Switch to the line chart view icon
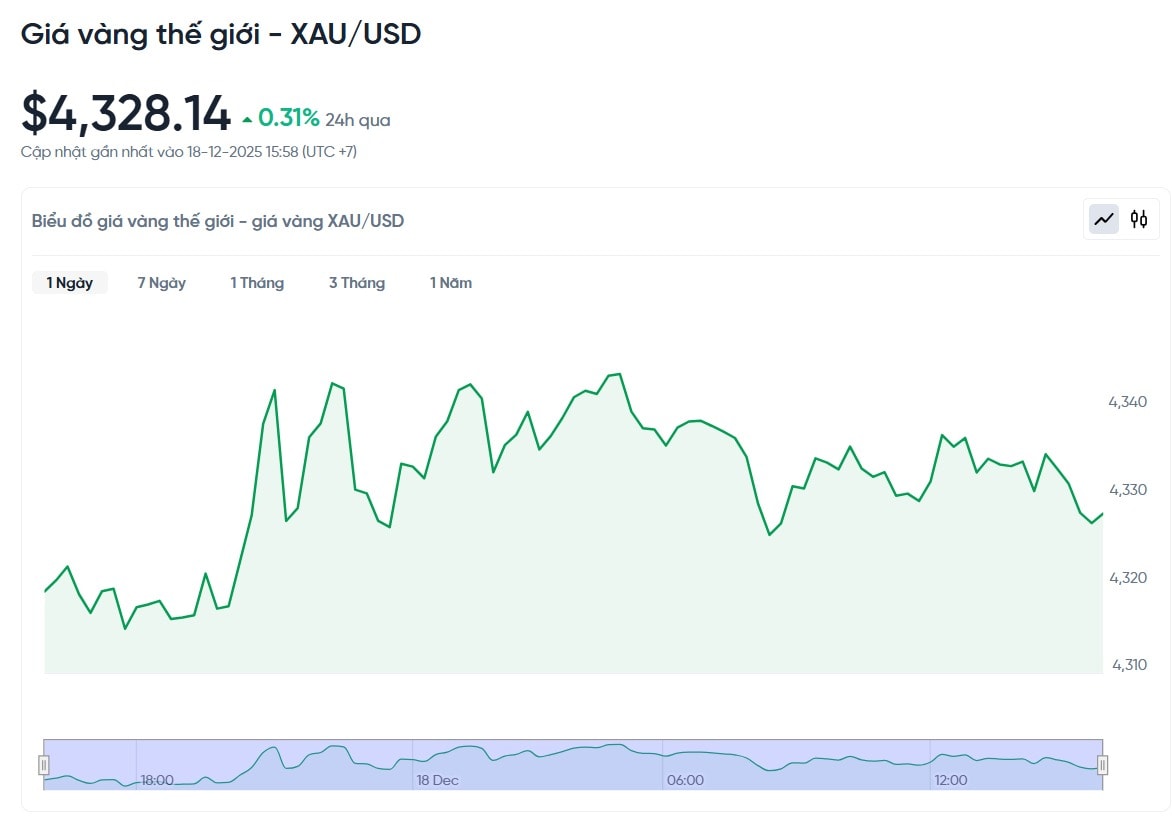Screen dimensions: 1172x819 tap(1104, 220)
